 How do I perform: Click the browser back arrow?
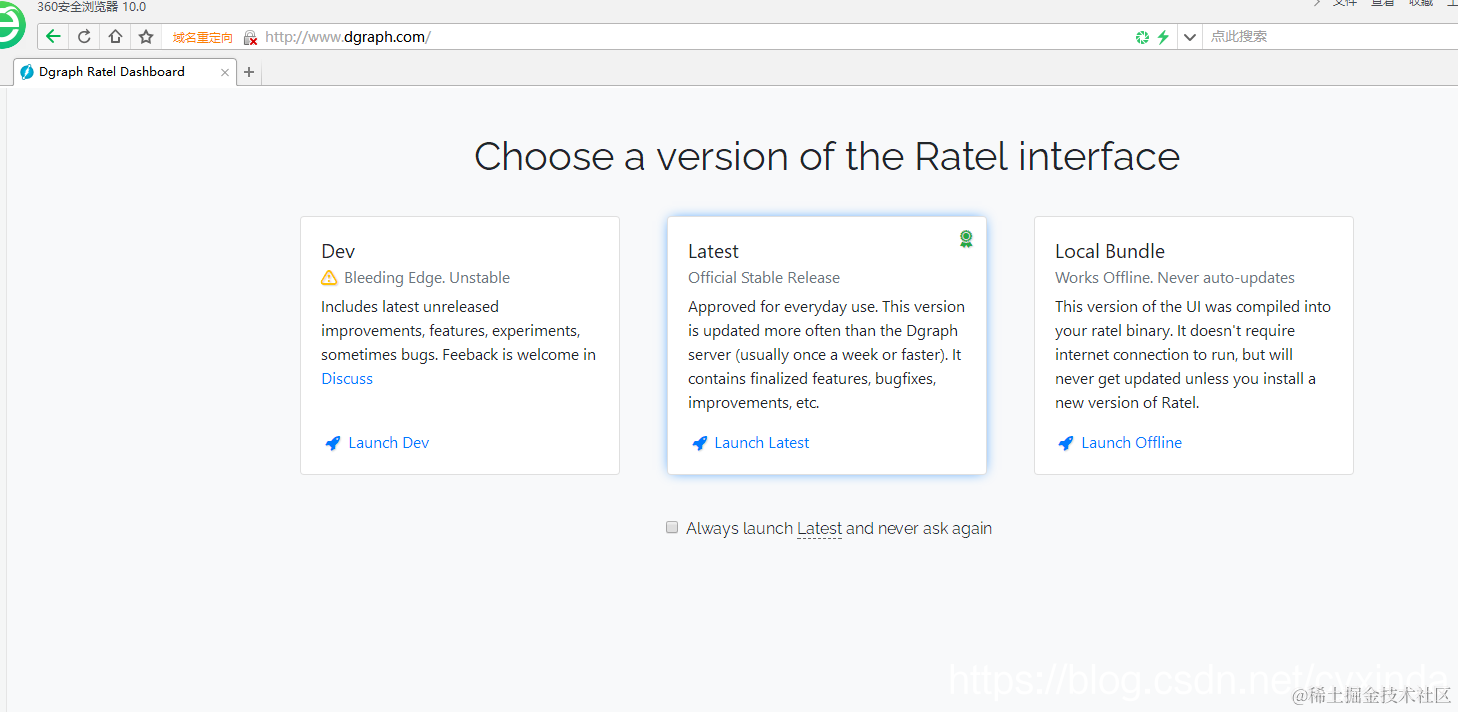[x=54, y=37]
